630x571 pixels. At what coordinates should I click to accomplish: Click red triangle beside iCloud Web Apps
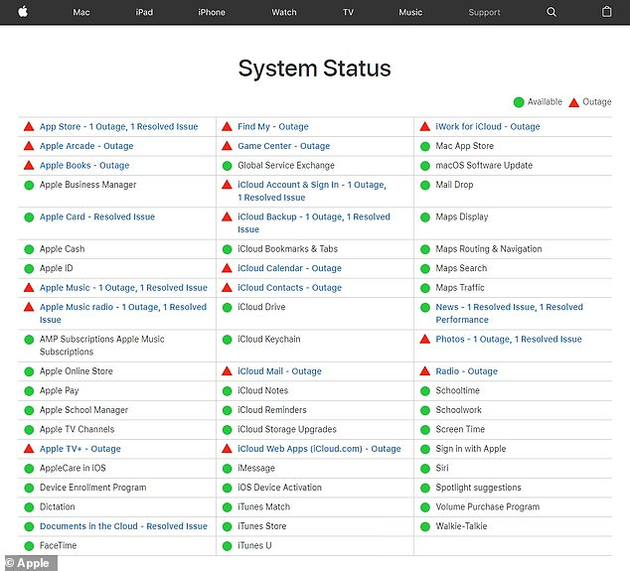click(227, 448)
